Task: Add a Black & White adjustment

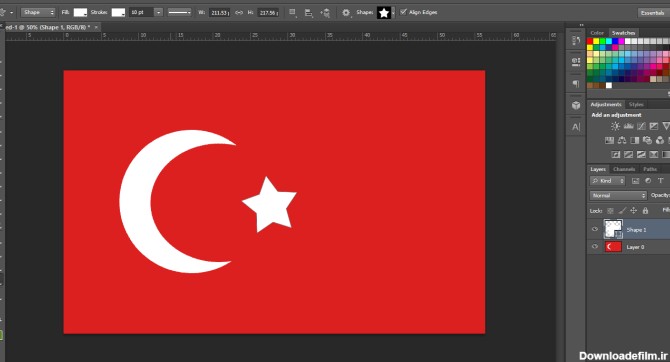Action: point(635,140)
